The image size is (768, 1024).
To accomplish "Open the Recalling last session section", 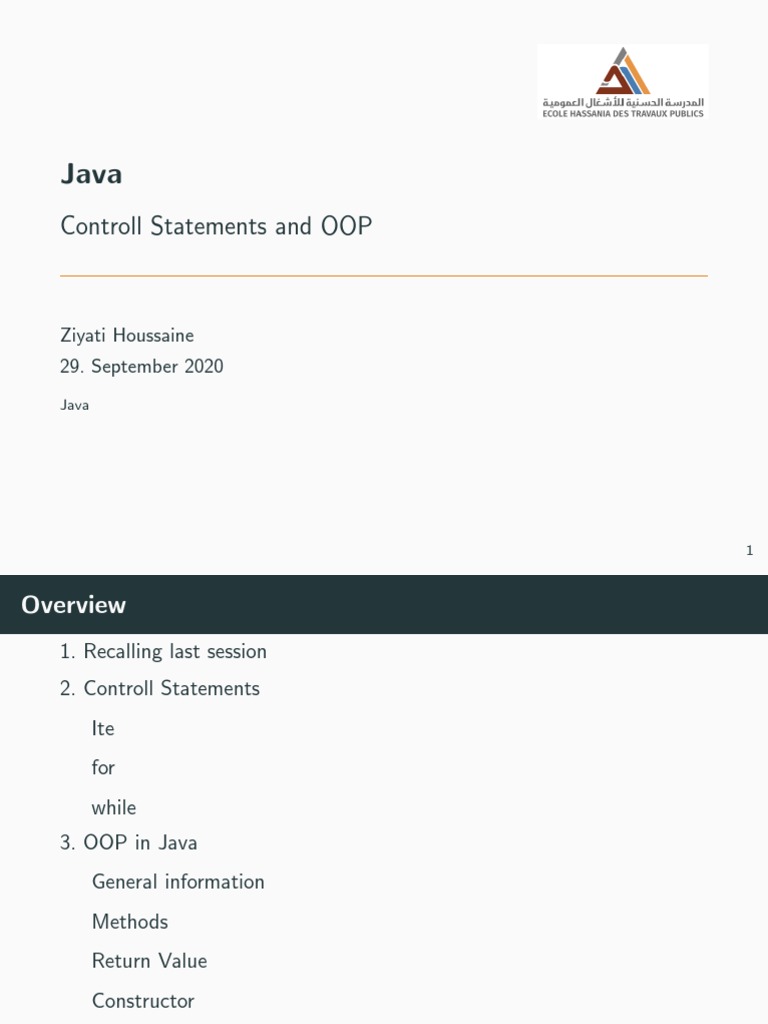I will (x=164, y=651).
